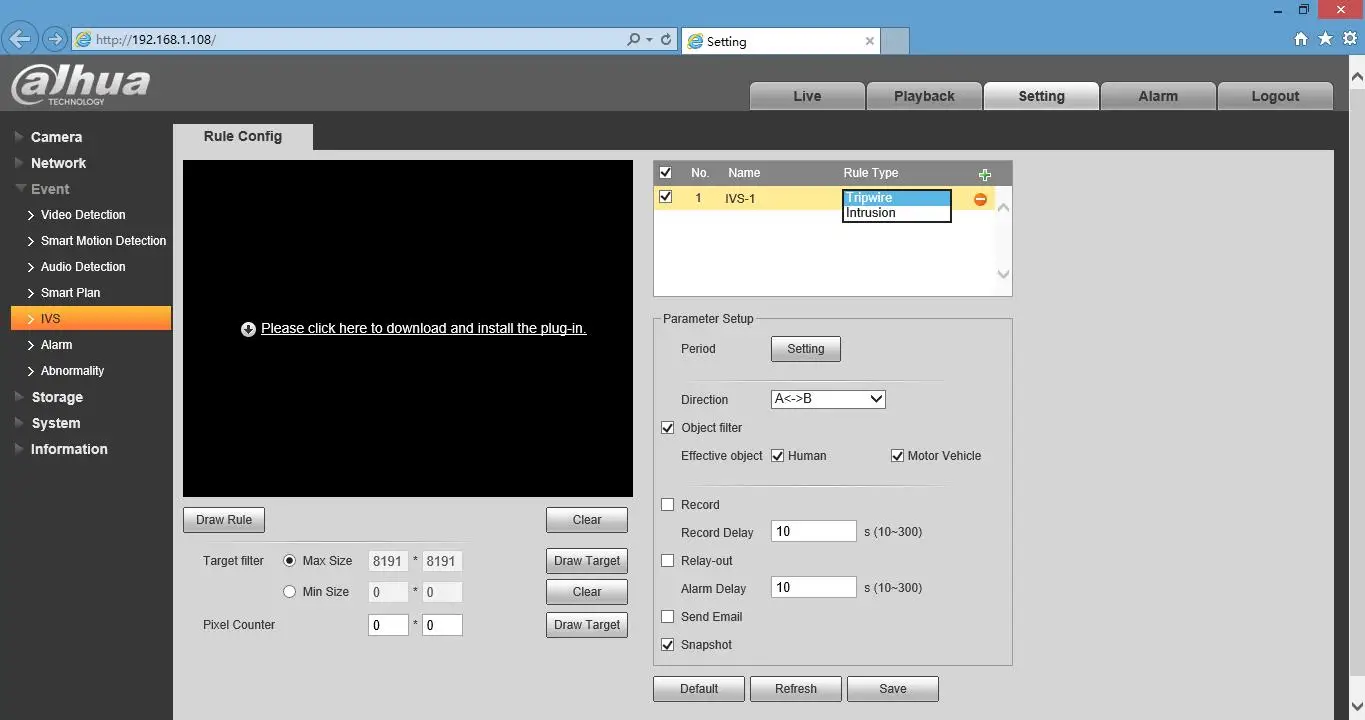
Task: Refresh the page using the address bar reload icon
Action: click(x=666, y=40)
